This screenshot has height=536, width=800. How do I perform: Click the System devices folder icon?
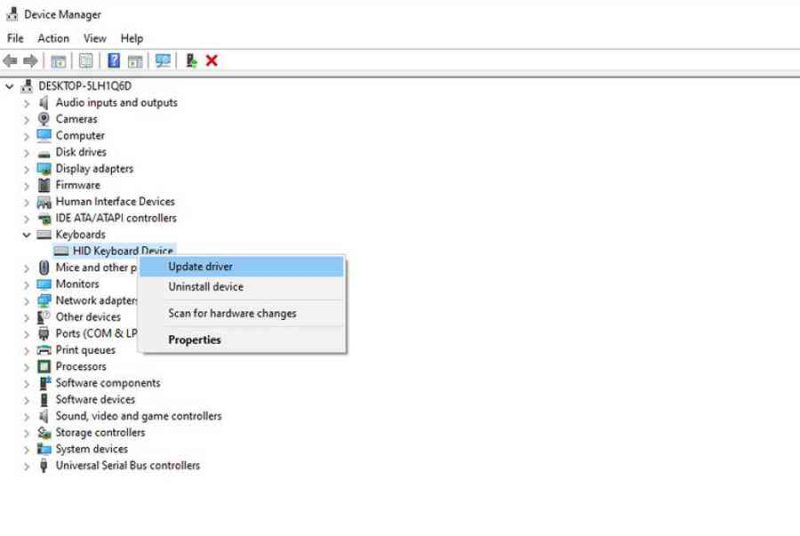pyautogui.click(x=44, y=449)
